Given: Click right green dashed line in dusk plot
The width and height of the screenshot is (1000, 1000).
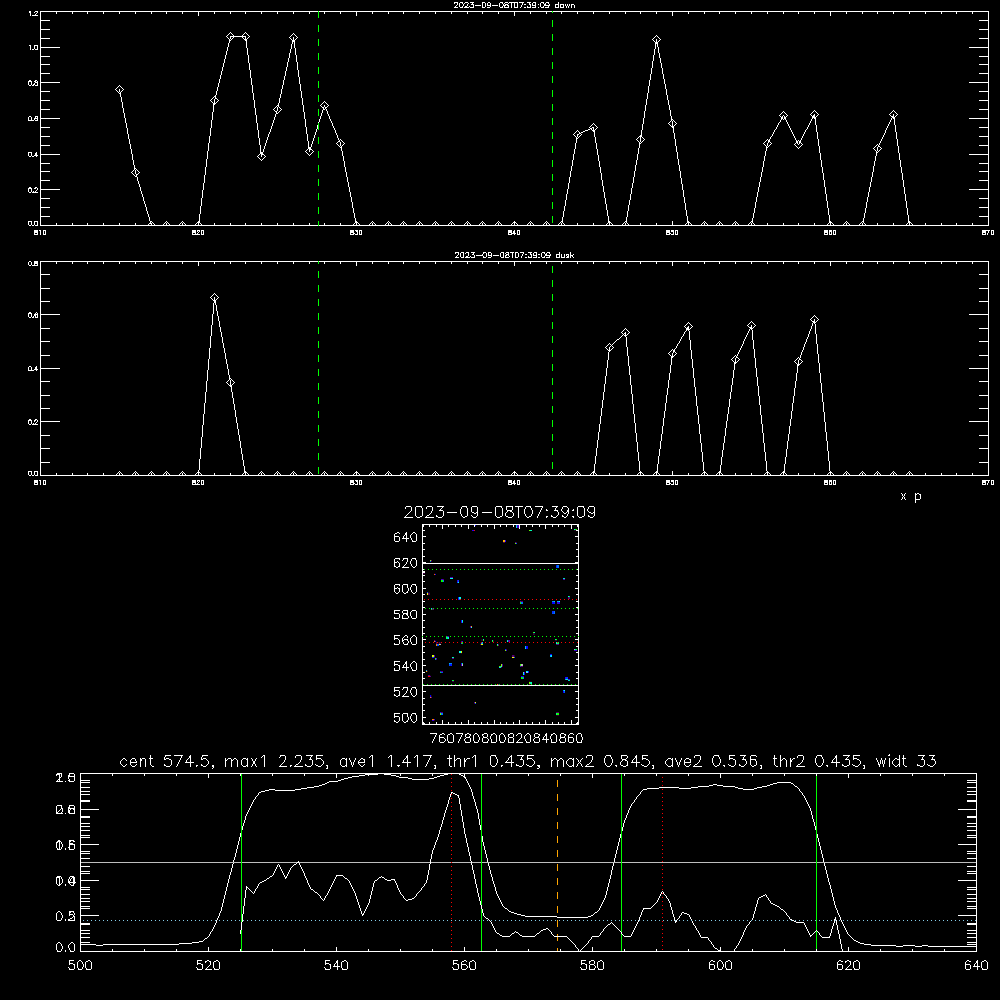Looking at the screenshot, I should point(552,368).
